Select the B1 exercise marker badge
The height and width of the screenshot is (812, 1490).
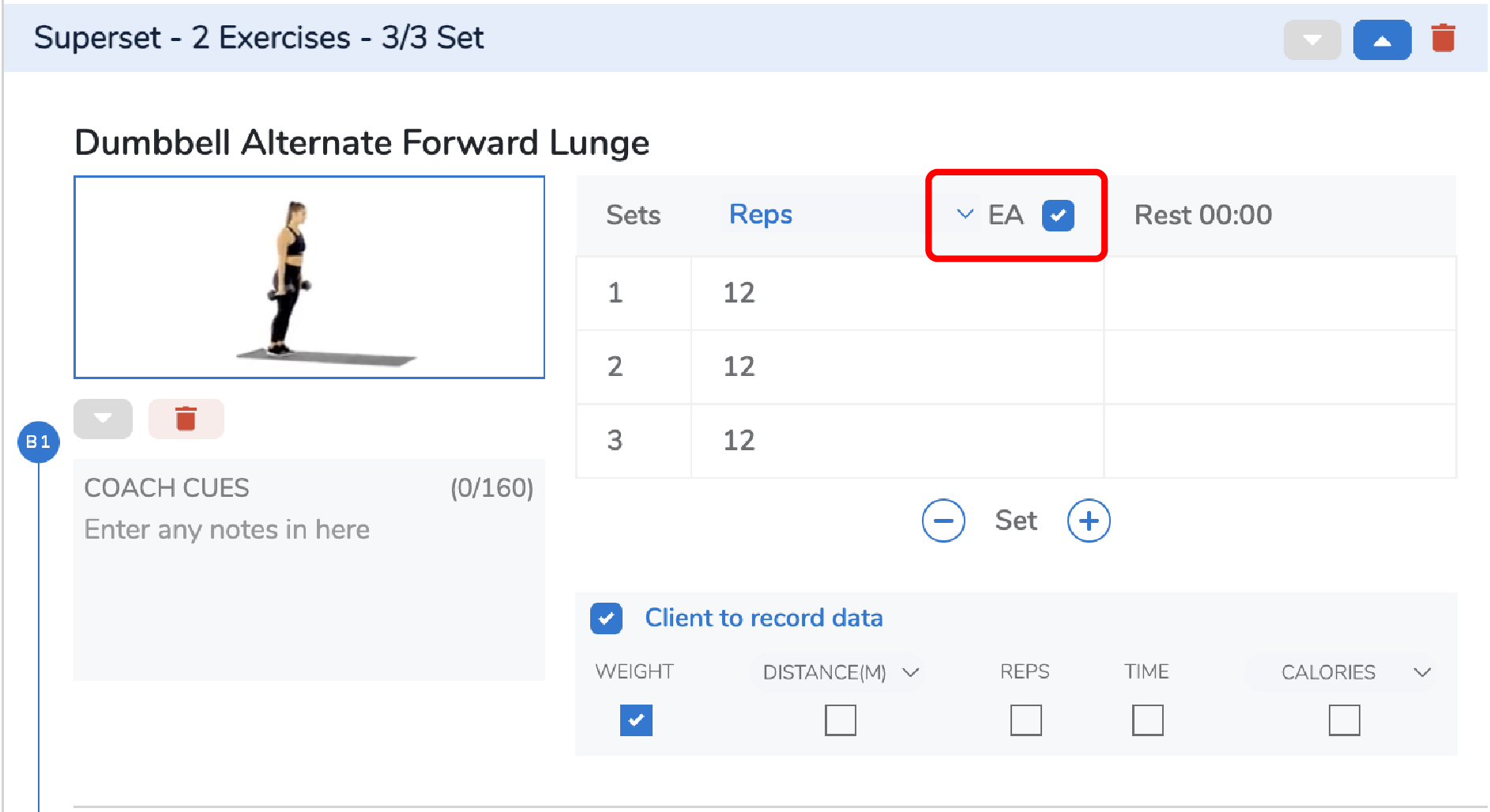[38, 442]
